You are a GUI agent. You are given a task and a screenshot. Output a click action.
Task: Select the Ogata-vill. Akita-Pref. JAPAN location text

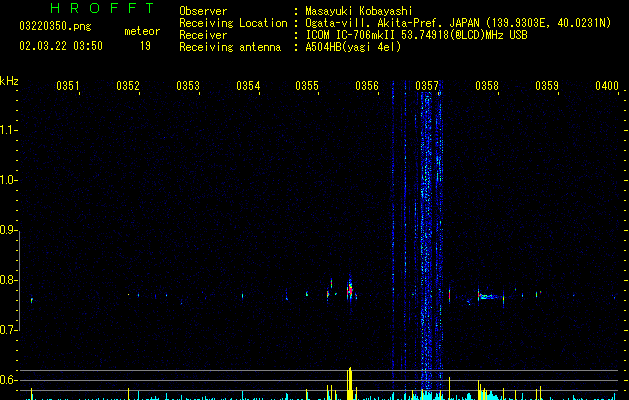tap(392, 23)
